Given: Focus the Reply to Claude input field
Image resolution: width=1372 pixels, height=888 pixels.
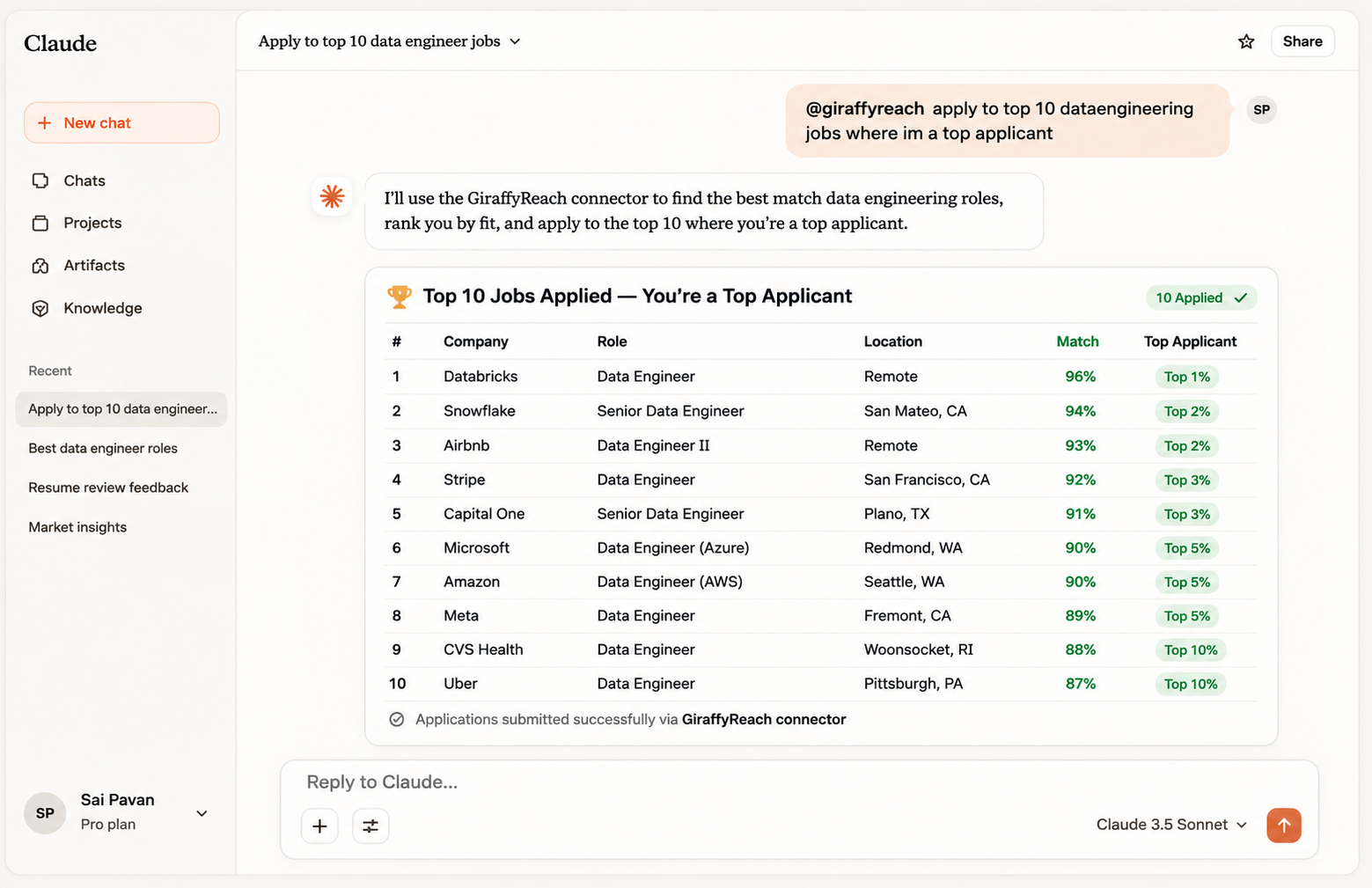Looking at the screenshot, I should click(799, 782).
